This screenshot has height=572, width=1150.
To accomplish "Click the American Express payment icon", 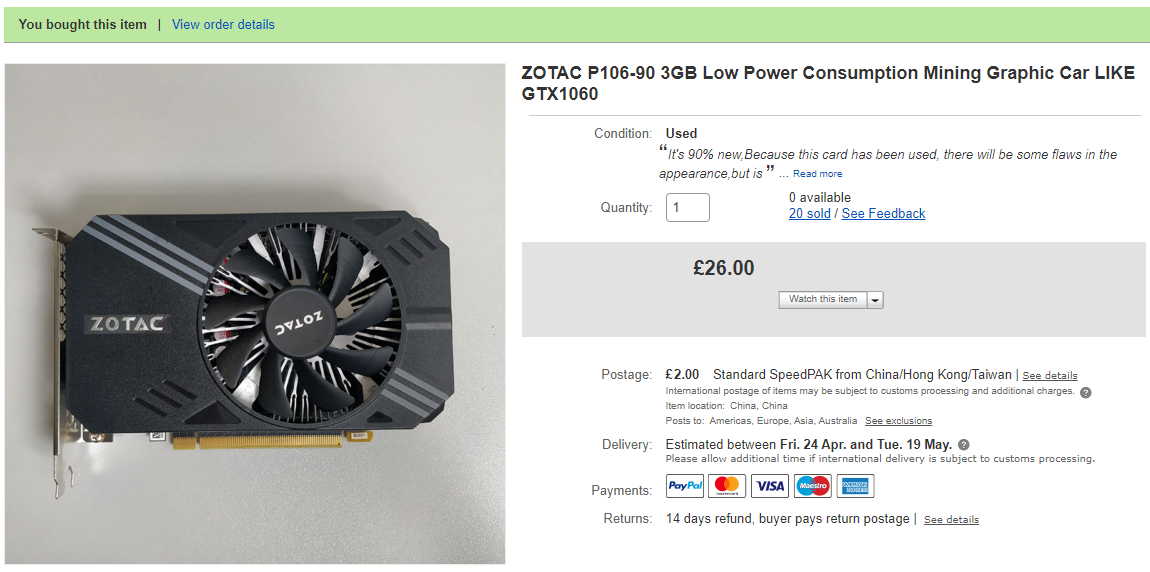I will click(x=855, y=485).
